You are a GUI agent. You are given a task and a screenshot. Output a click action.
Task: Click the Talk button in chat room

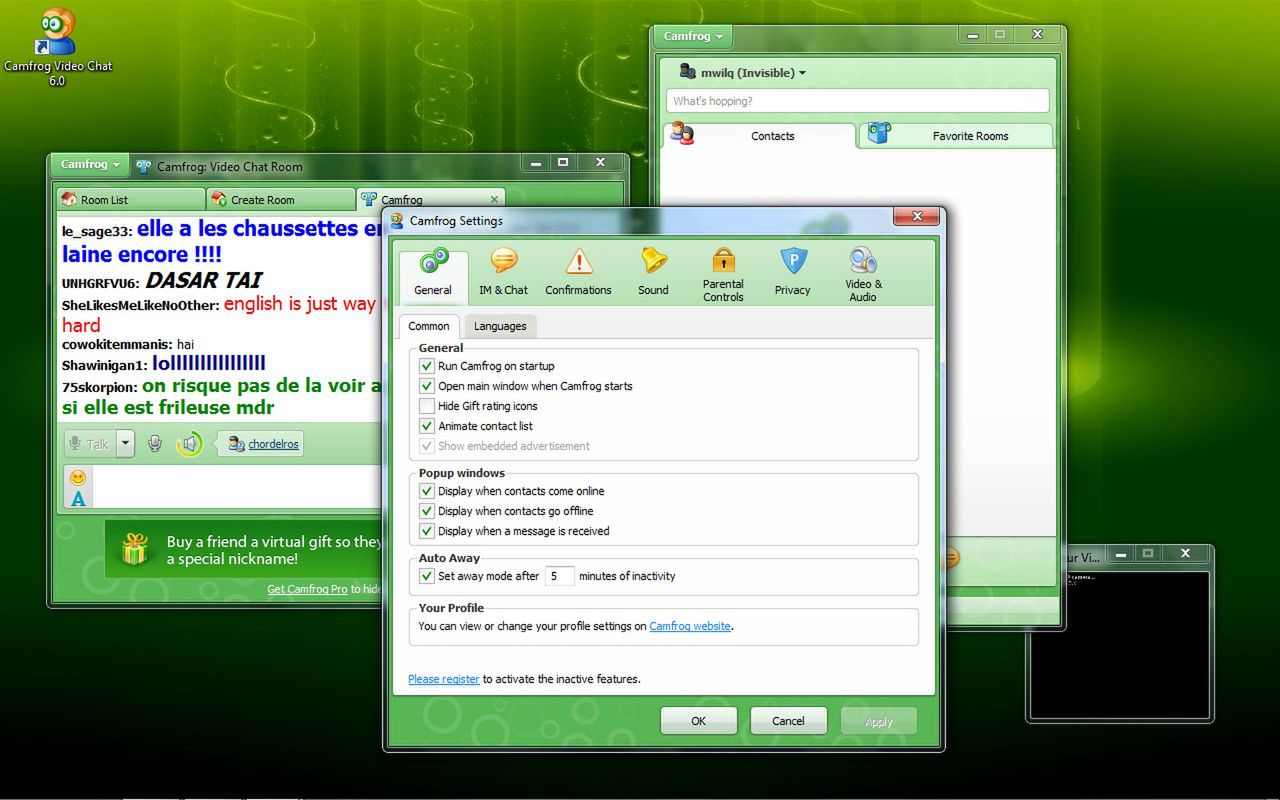pos(90,444)
